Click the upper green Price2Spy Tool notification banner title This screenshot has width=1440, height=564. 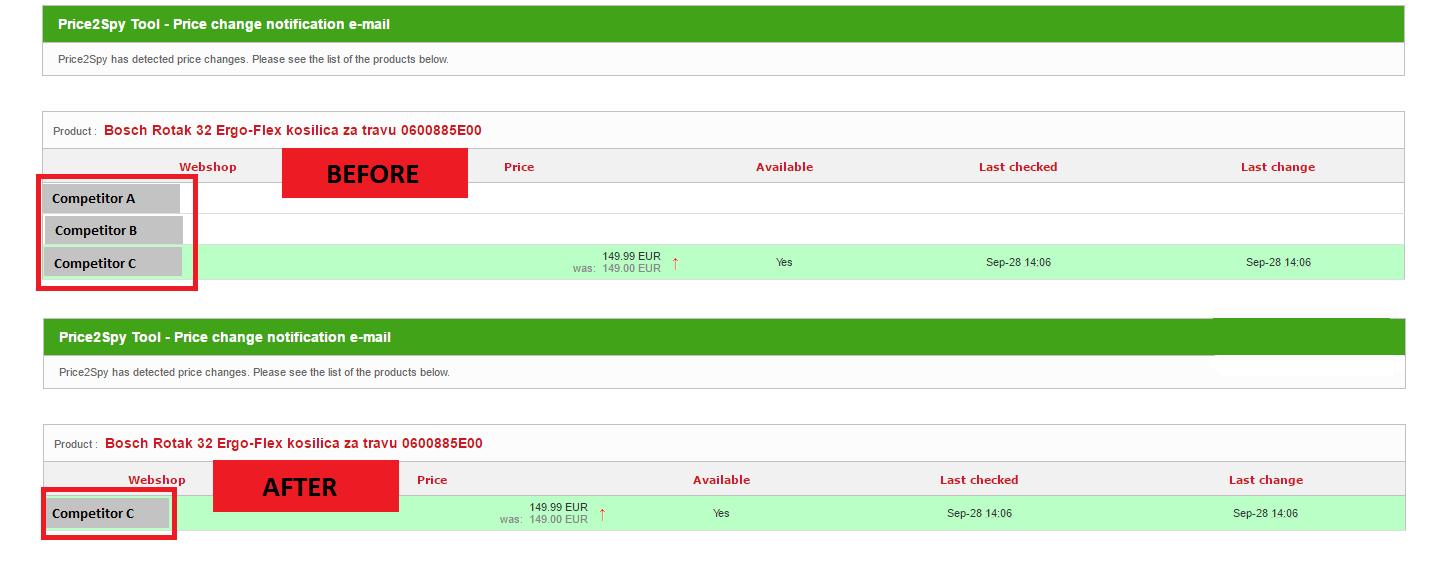pyautogui.click(x=224, y=24)
